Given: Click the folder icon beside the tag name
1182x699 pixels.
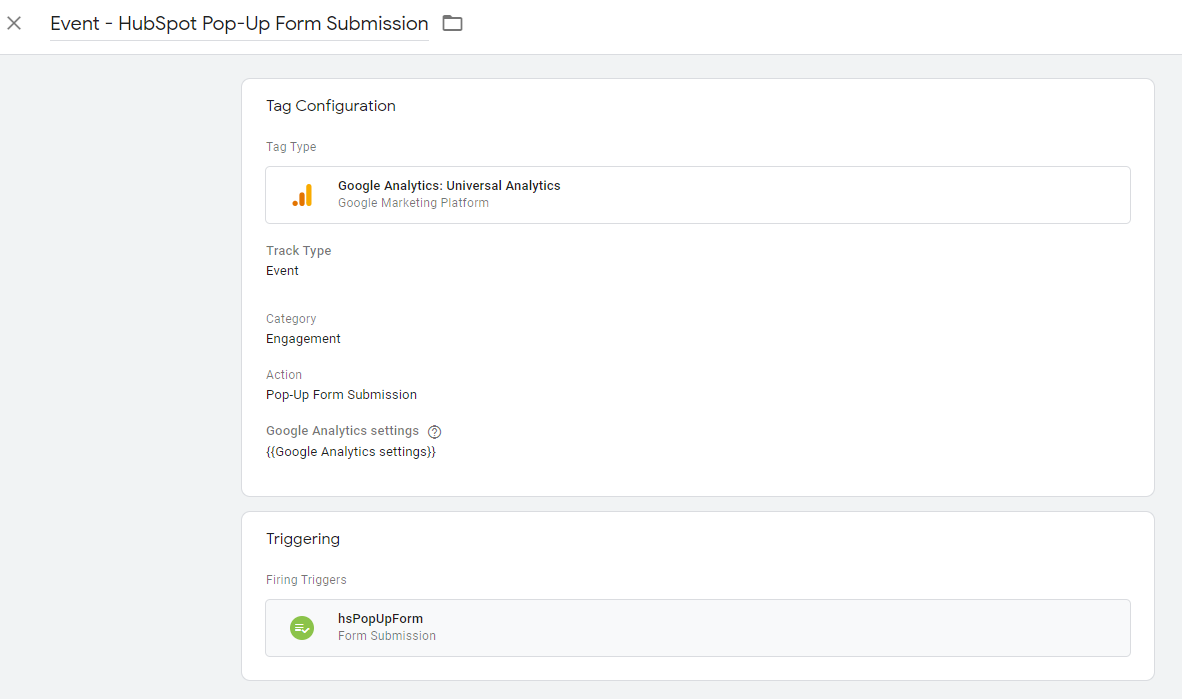Looking at the screenshot, I should pyautogui.click(x=453, y=23).
